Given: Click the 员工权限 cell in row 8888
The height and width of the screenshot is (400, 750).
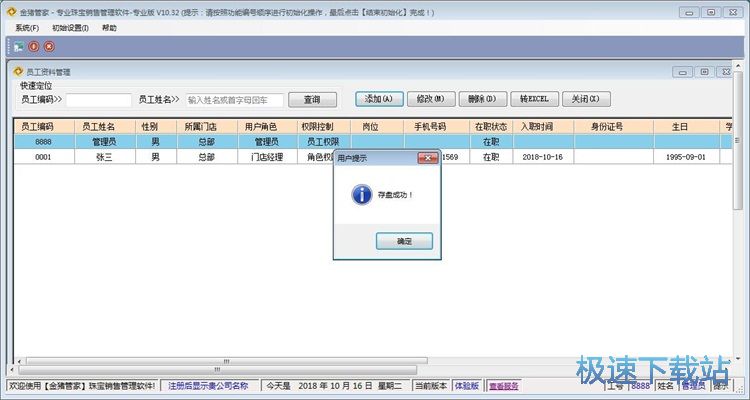Looking at the screenshot, I should (x=323, y=142).
